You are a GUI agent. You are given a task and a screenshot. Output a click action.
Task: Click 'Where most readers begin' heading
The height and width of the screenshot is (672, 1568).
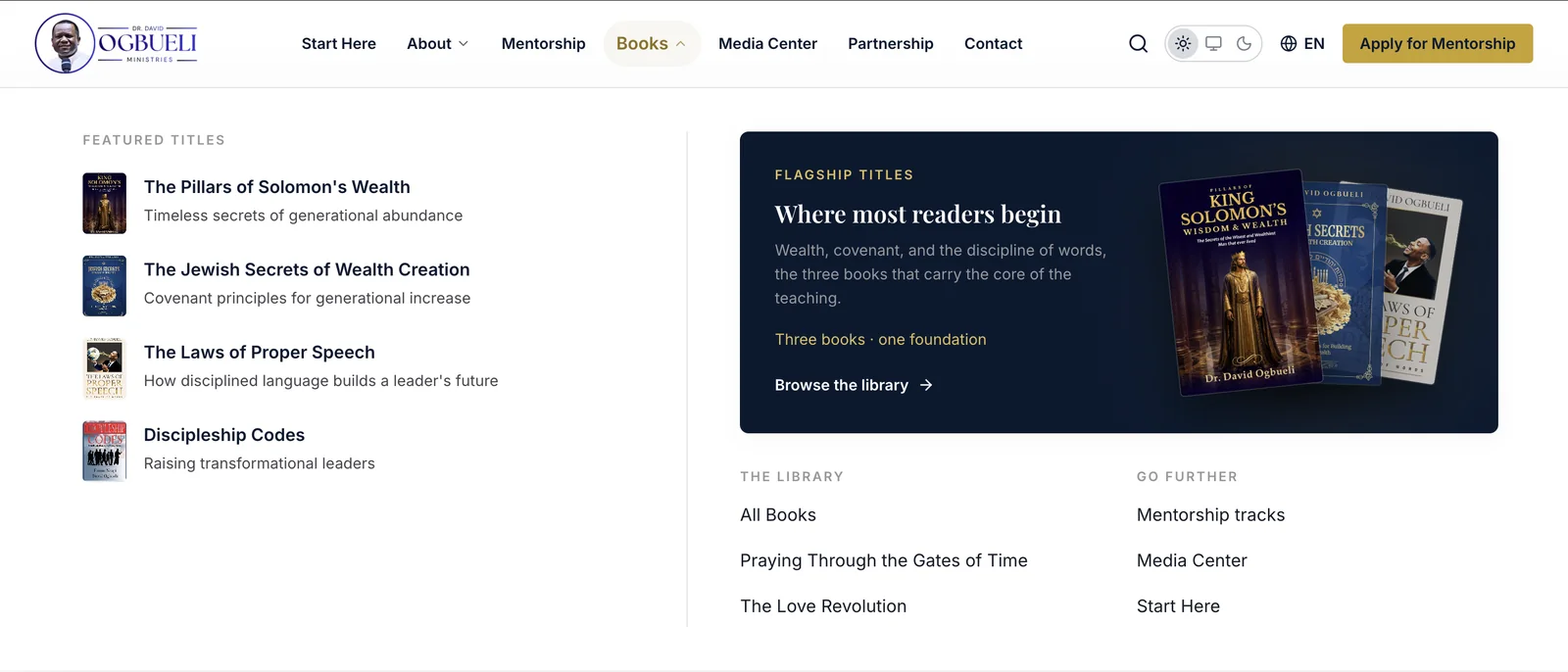[917, 214]
